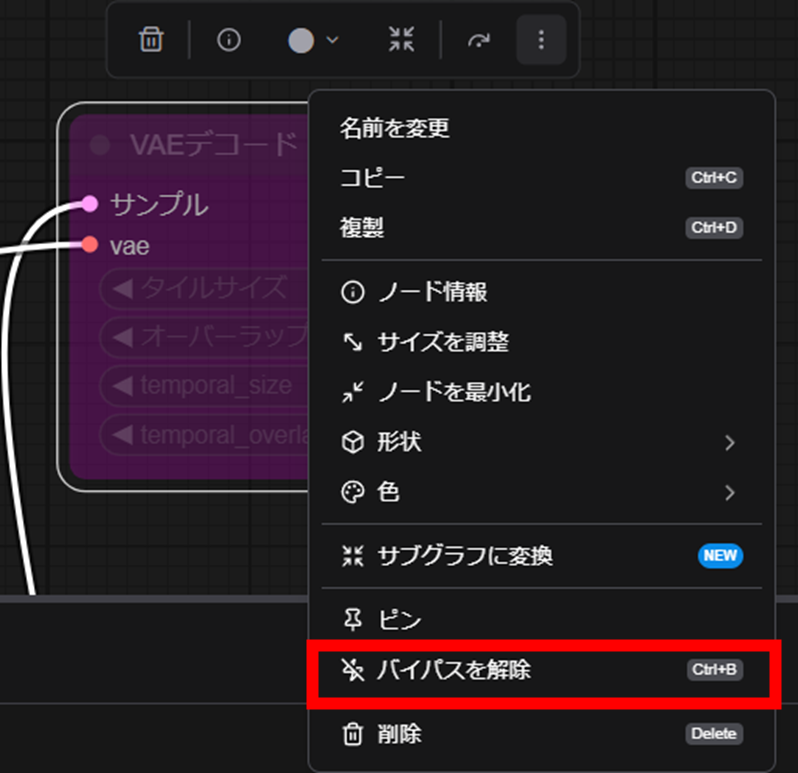
Task: Select 削除 in the context menu
Action: [x=542, y=734]
